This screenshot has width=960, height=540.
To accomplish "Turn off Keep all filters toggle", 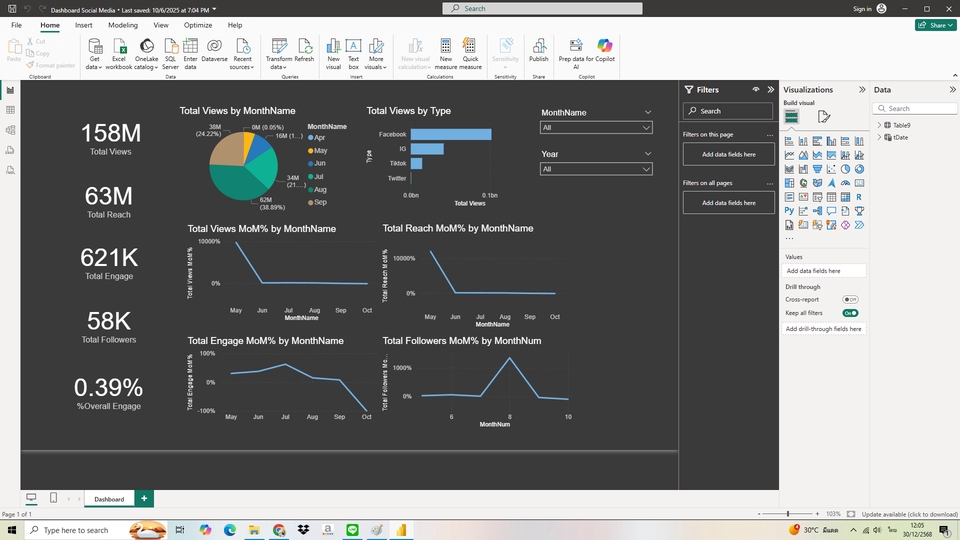I will (x=850, y=313).
